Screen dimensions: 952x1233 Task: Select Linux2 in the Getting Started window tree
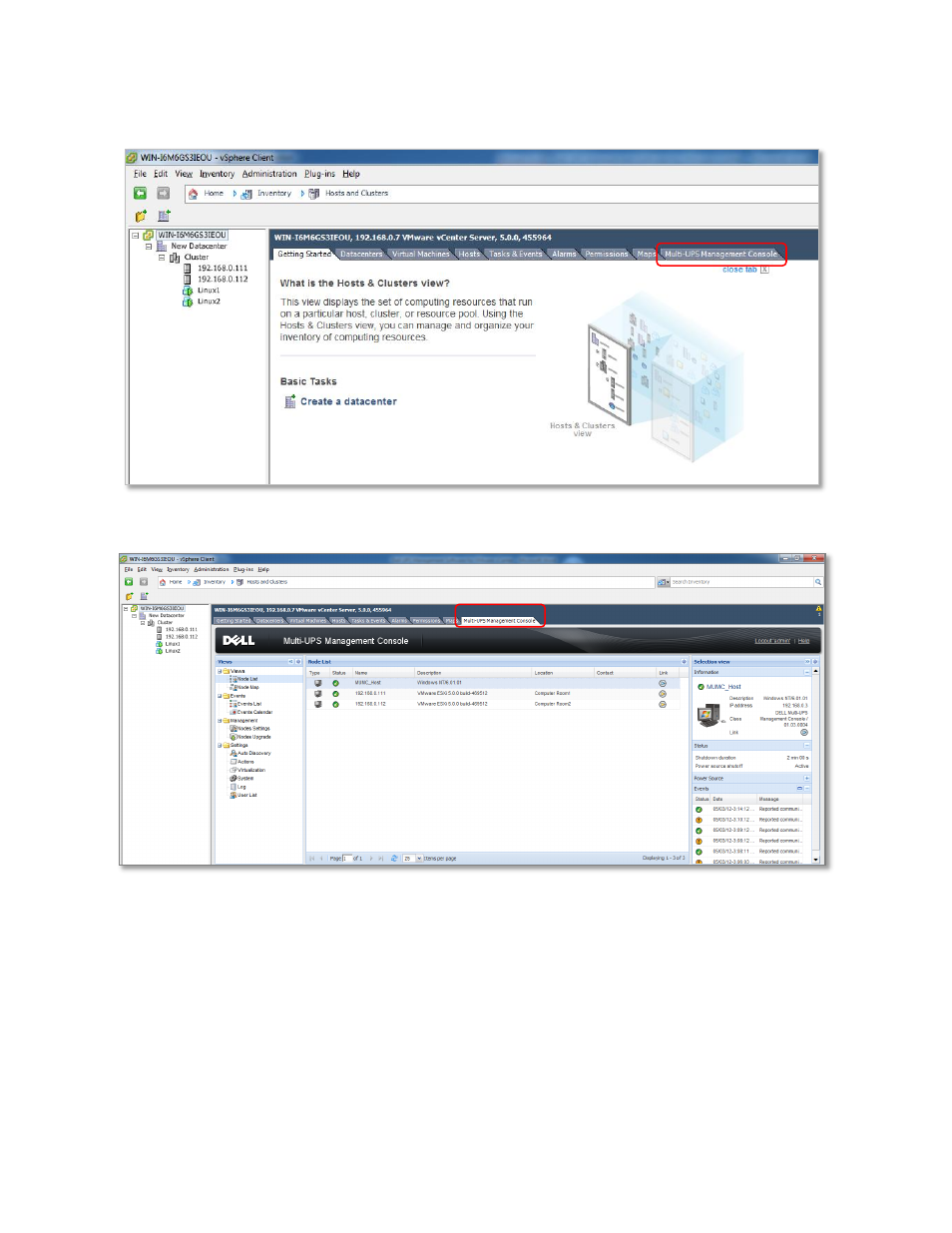209,302
